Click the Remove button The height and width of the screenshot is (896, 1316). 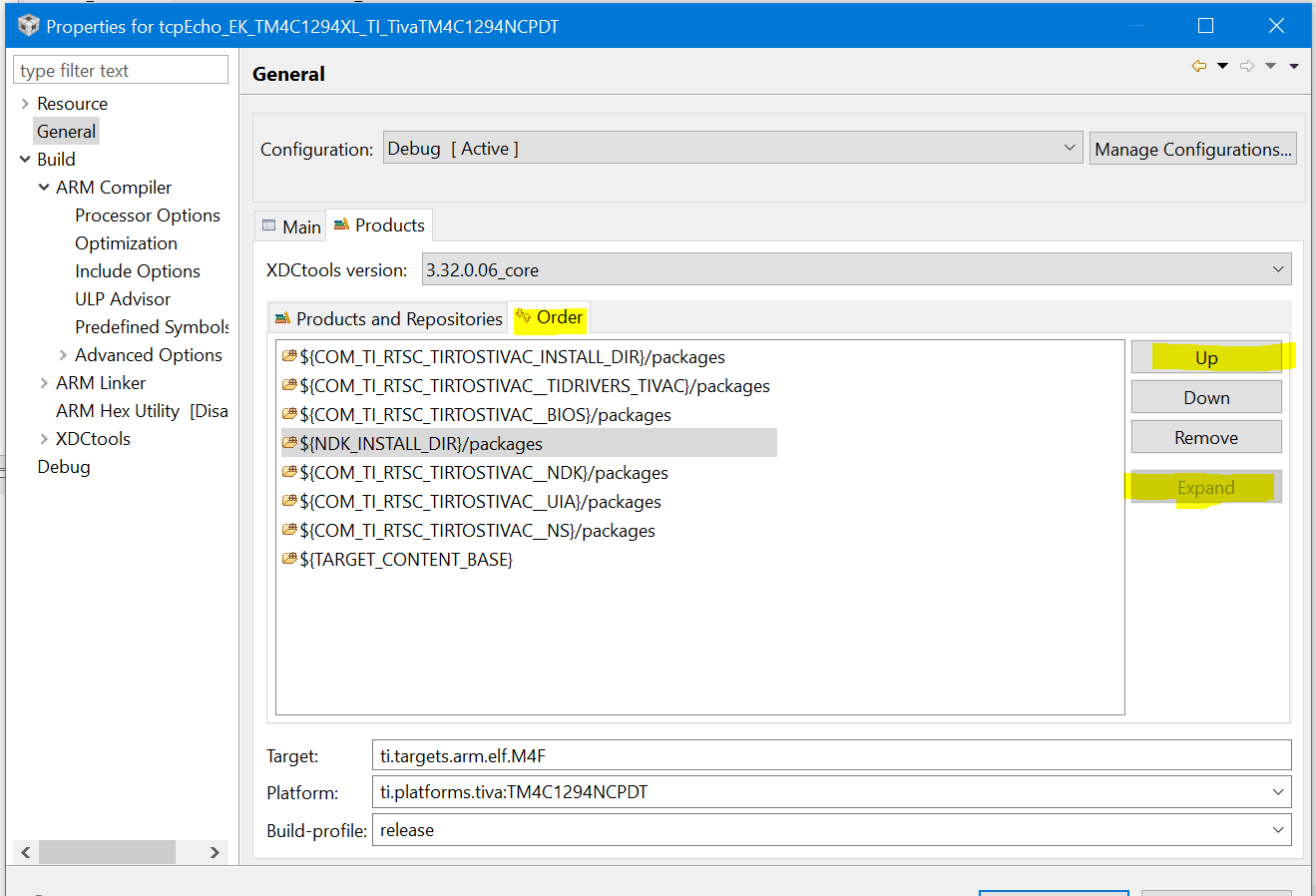click(1206, 437)
